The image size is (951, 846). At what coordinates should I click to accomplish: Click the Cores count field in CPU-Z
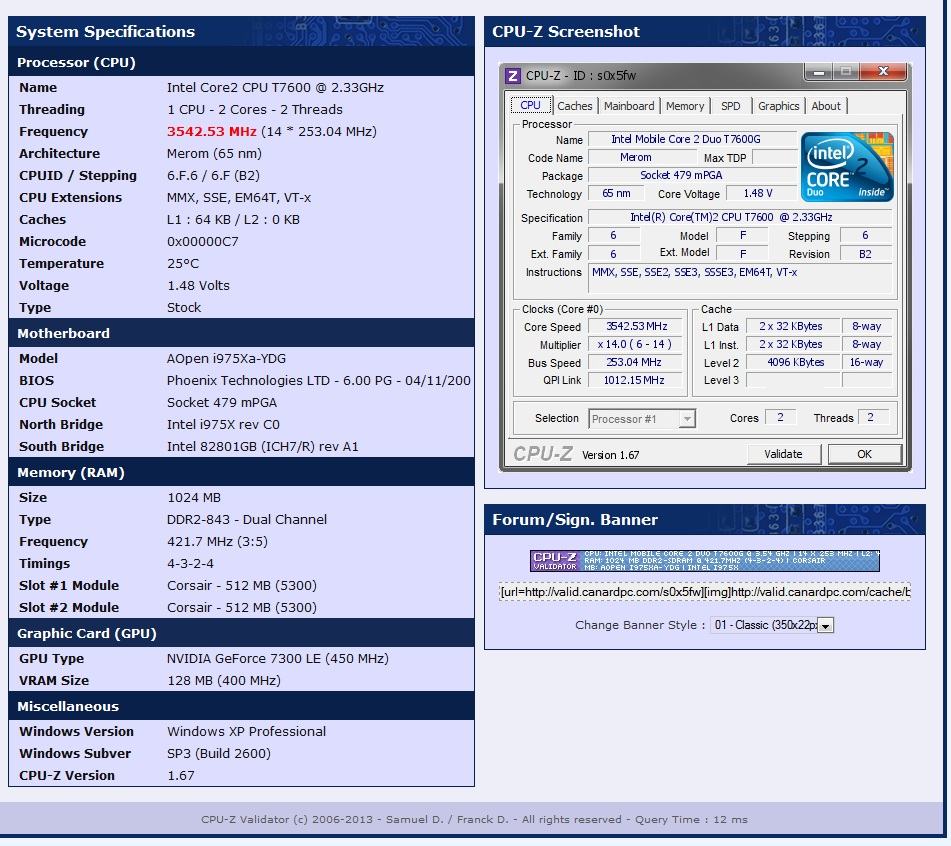point(781,417)
